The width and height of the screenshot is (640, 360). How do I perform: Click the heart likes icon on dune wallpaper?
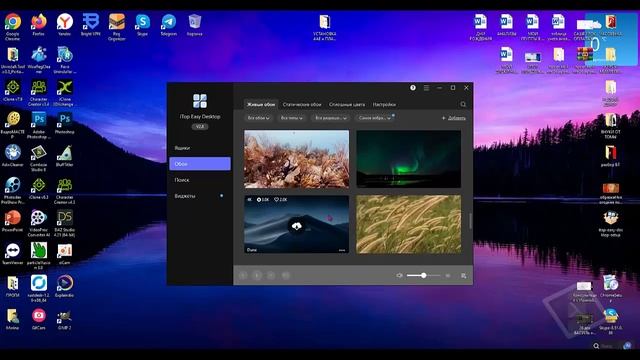point(276,200)
